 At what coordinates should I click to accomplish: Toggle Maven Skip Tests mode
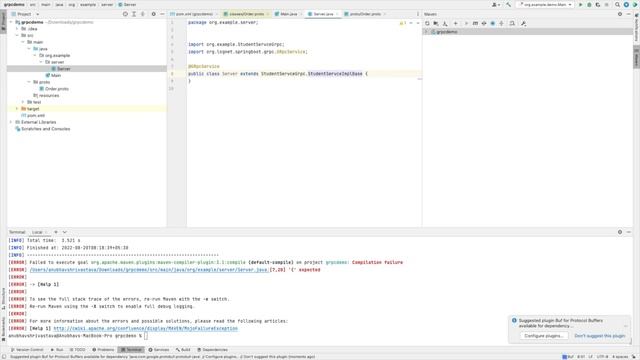pos(493,24)
